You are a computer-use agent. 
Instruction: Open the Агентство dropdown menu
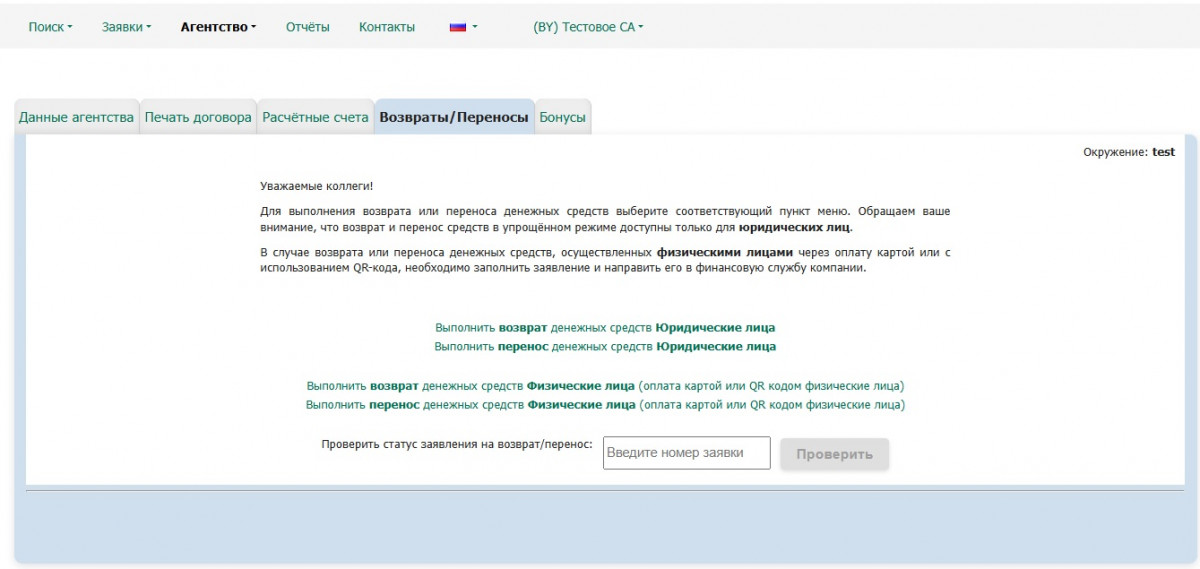(x=218, y=27)
